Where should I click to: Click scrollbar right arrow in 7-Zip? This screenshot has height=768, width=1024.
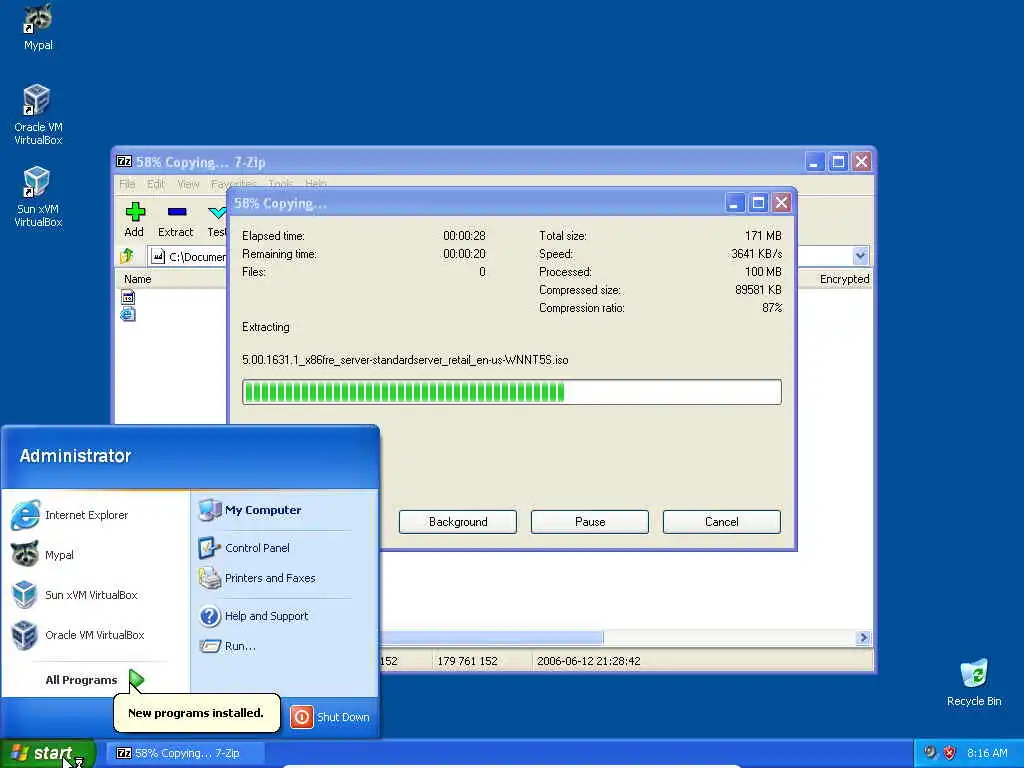tap(863, 637)
